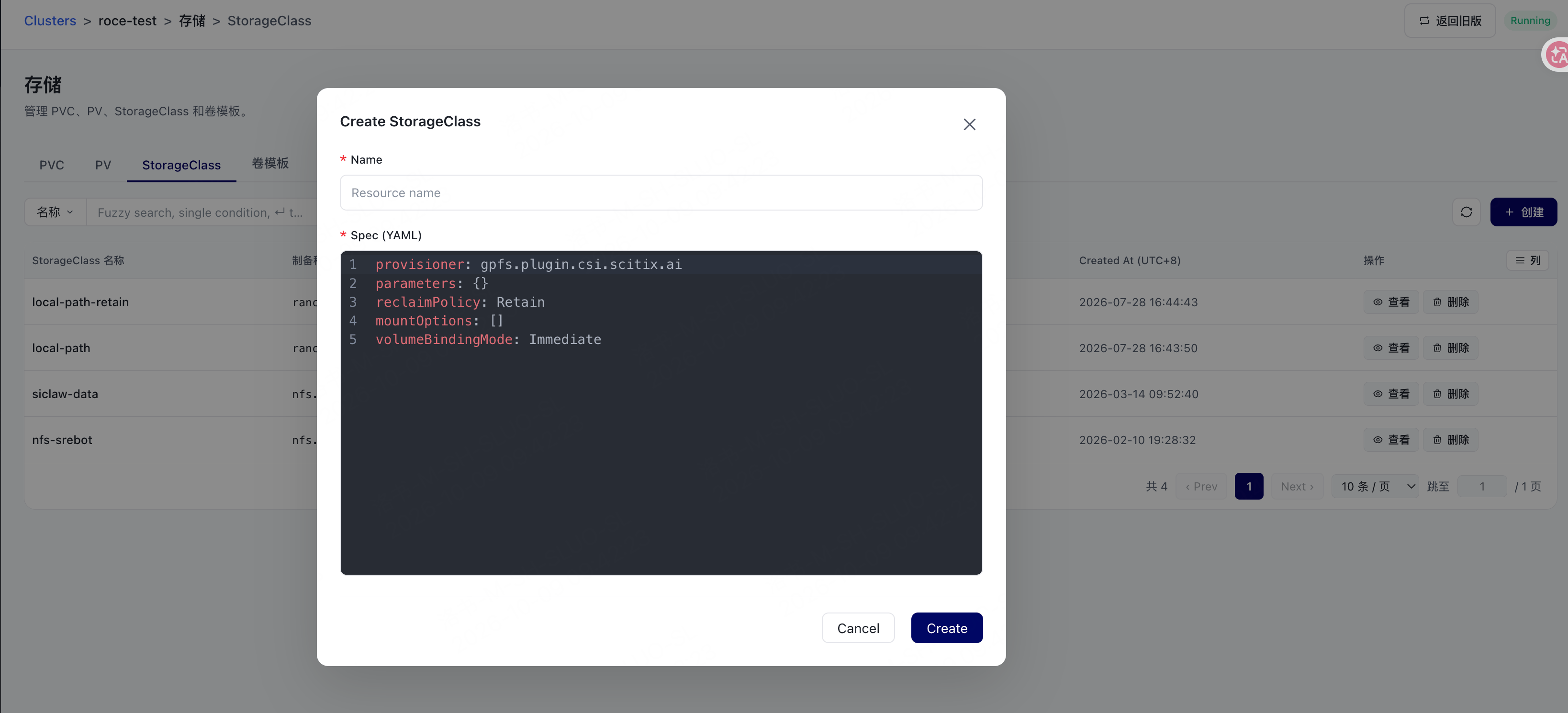The height and width of the screenshot is (713, 1568).
Task: Click 2026-07-28 16:43:50 timestamp cell
Action: pos(1138,348)
